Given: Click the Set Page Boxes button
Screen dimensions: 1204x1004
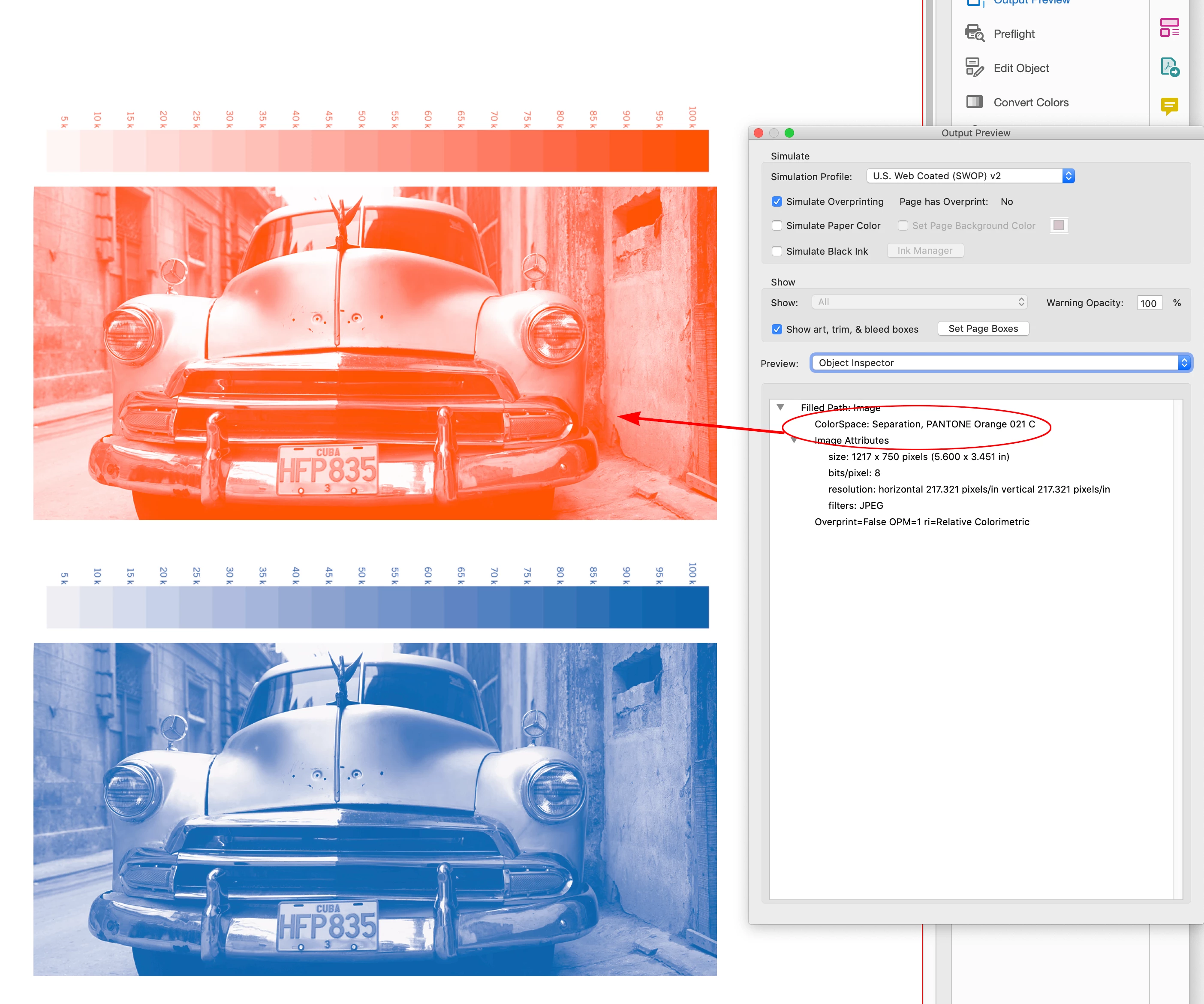Looking at the screenshot, I should click(983, 328).
